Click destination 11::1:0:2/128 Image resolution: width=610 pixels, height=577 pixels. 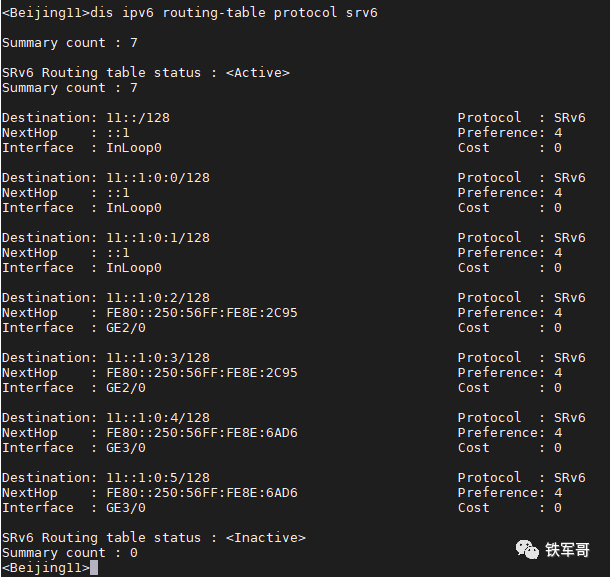pos(158,298)
